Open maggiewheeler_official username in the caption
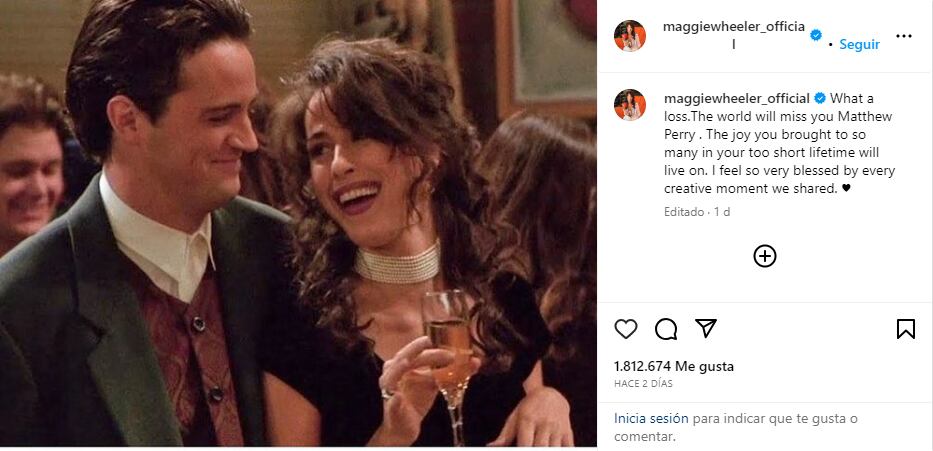933x451 pixels. 737,98
